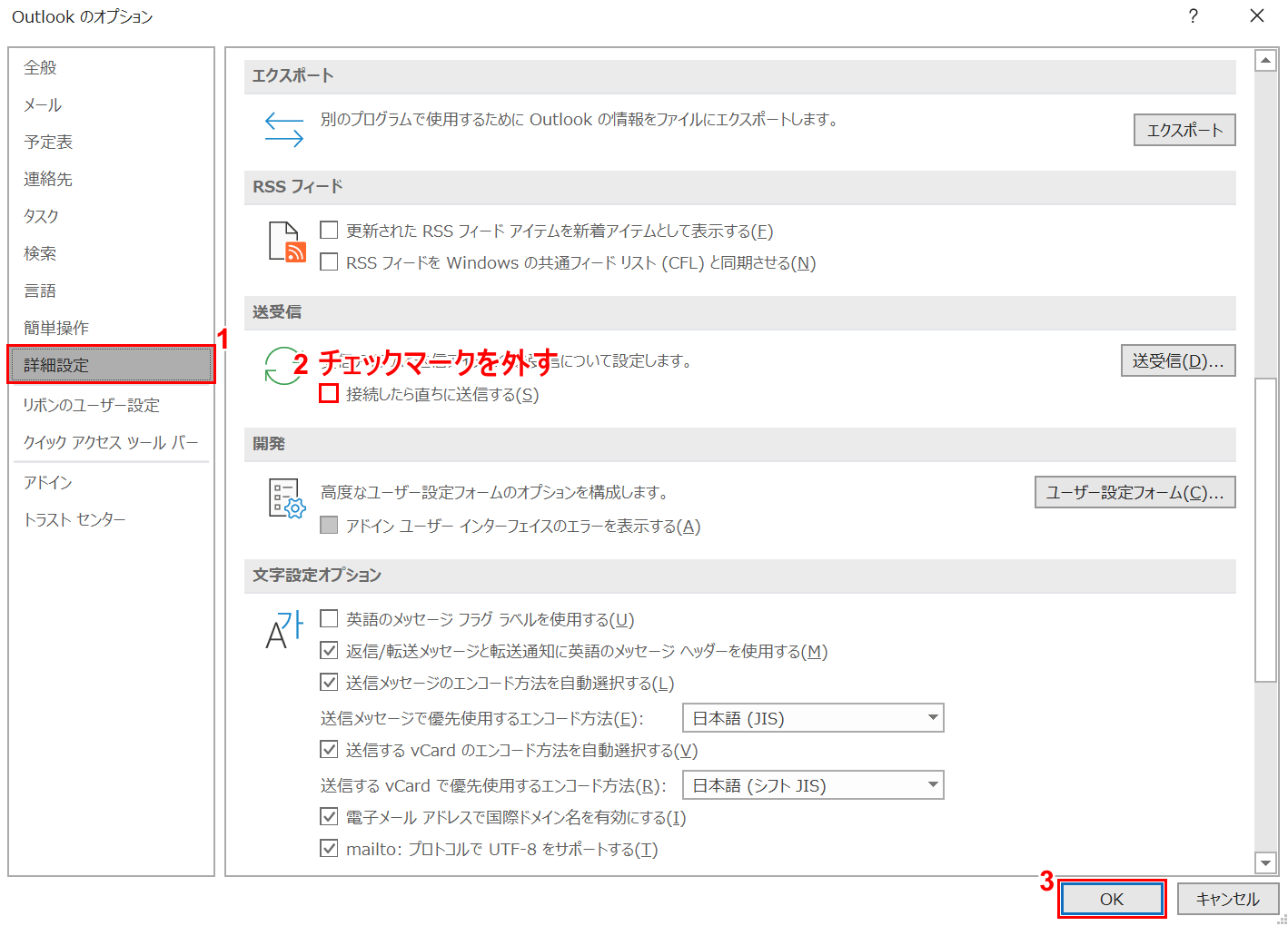Click the エクスポート button
This screenshot has width=1288, height=926.
point(1184,130)
